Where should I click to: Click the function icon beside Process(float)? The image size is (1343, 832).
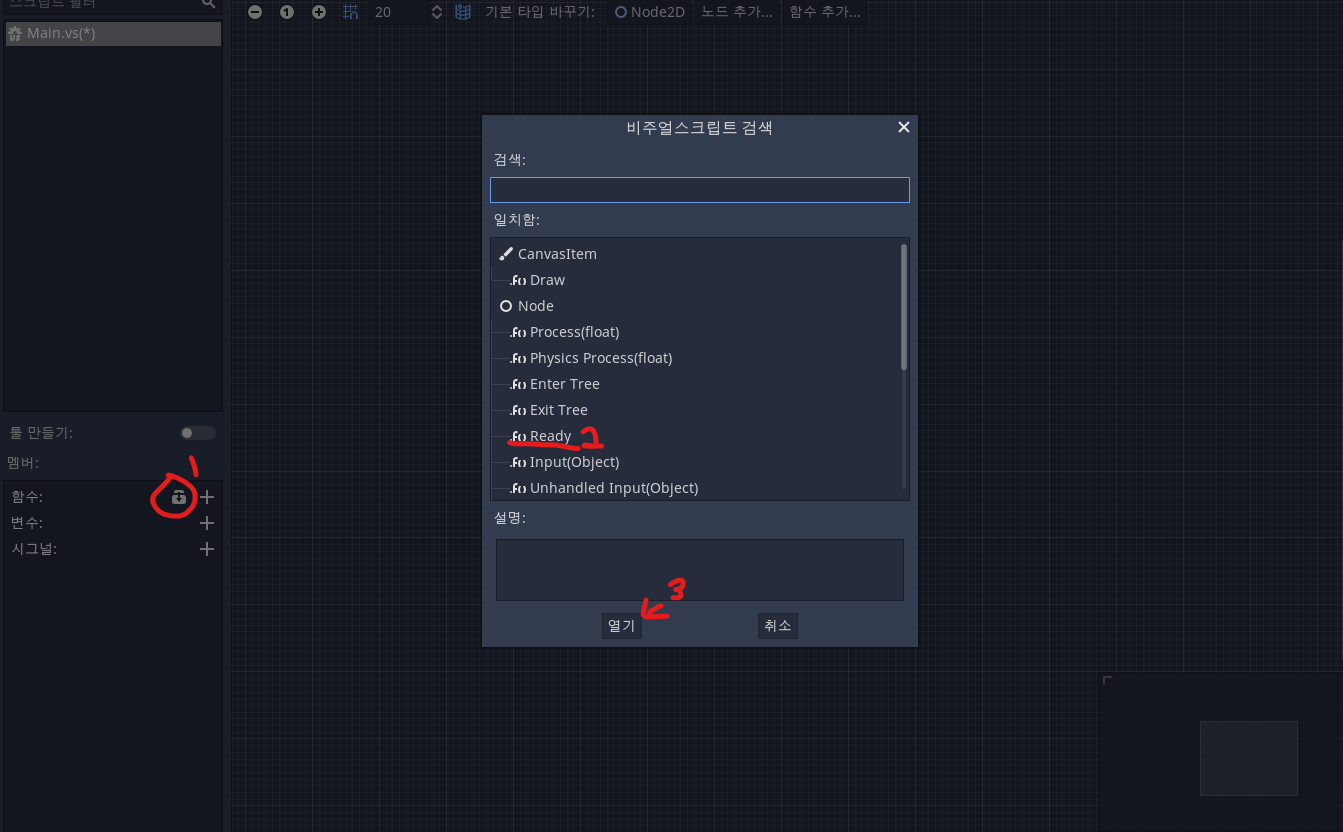pos(518,332)
